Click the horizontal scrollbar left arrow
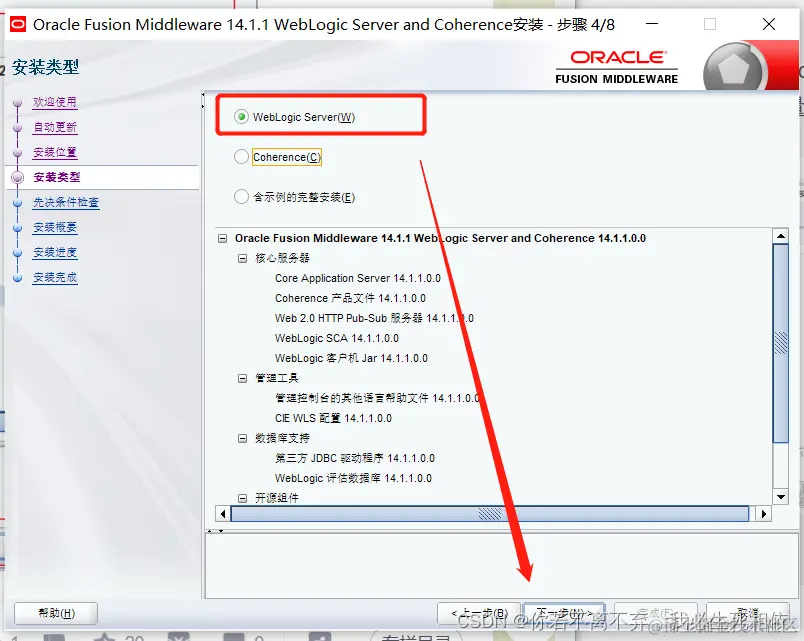This screenshot has width=804, height=641. [223, 513]
